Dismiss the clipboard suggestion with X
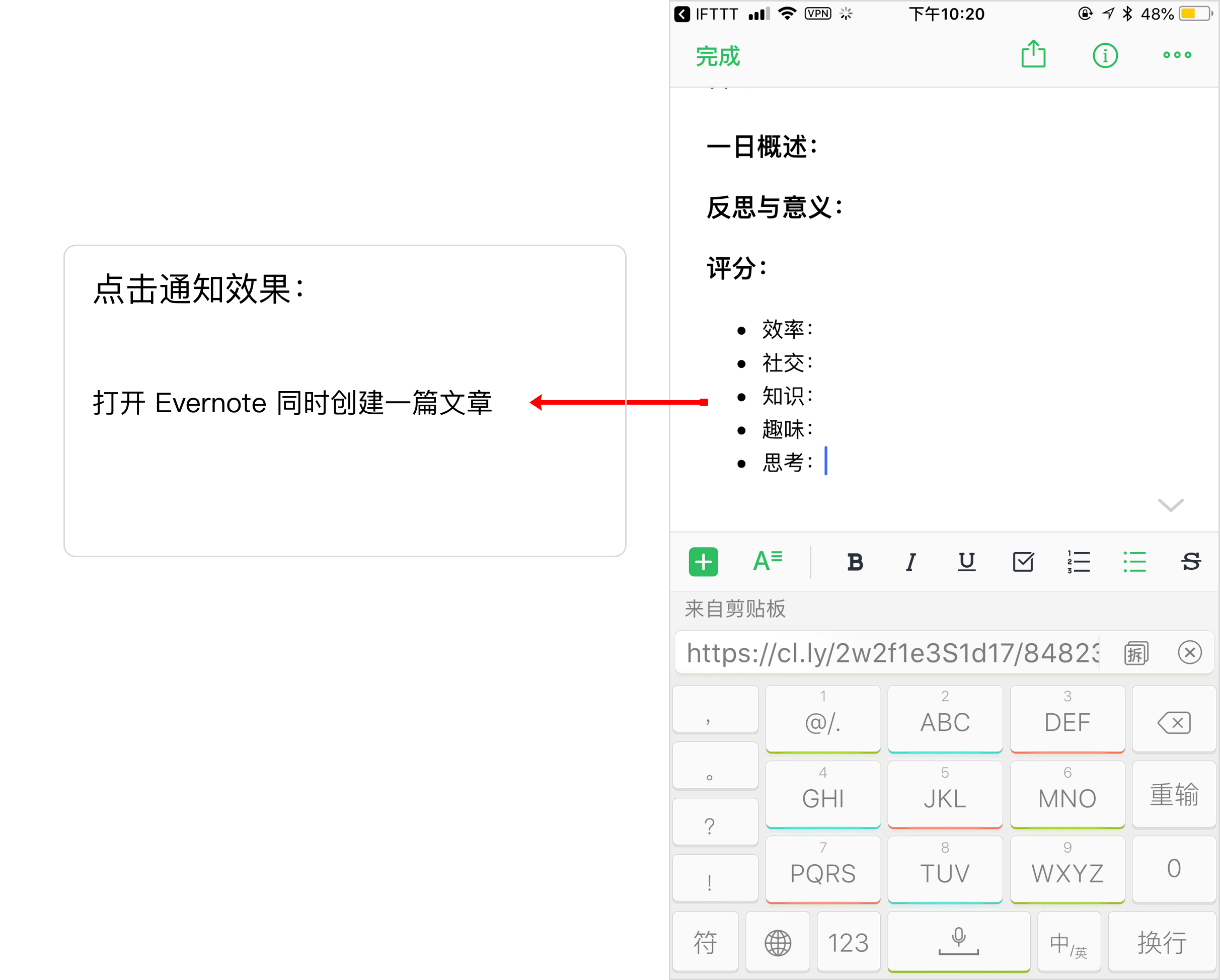Image resolution: width=1220 pixels, height=980 pixels. [x=1189, y=652]
